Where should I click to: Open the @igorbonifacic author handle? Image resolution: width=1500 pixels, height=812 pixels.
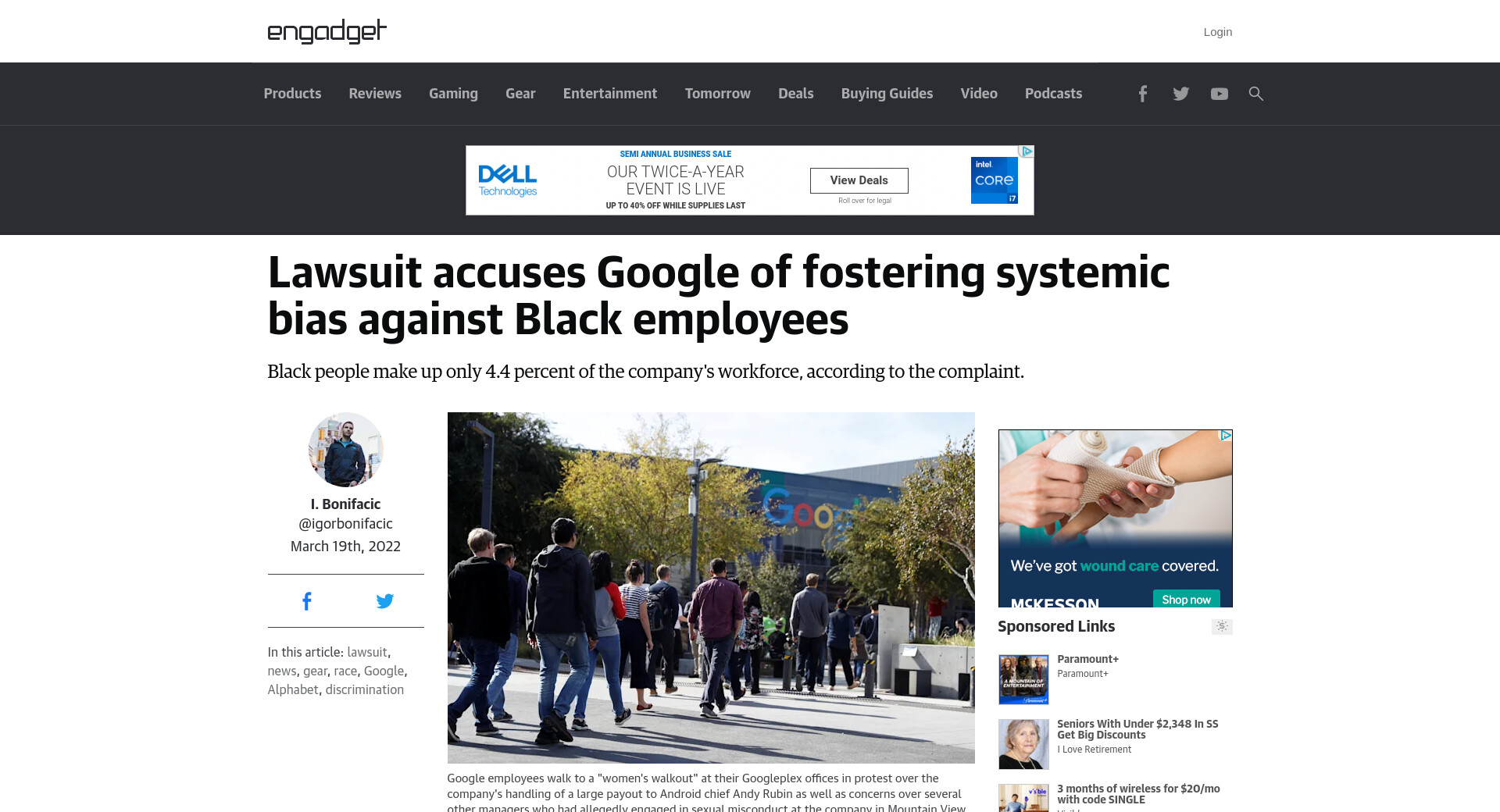tap(345, 524)
